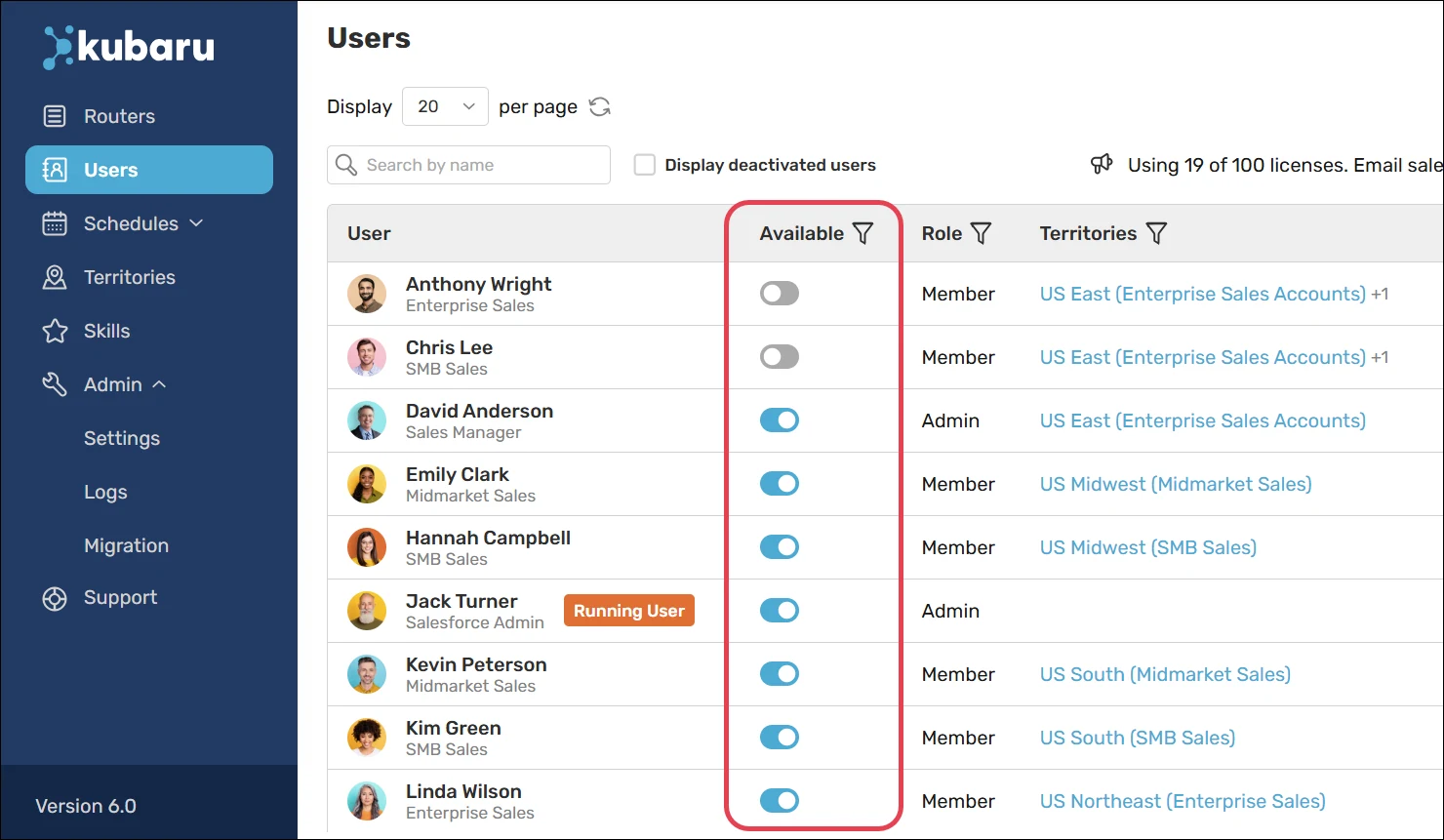The width and height of the screenshot is (1444, 840).
Task: Click David Anderson's avatar
Action: coord(367,420)
